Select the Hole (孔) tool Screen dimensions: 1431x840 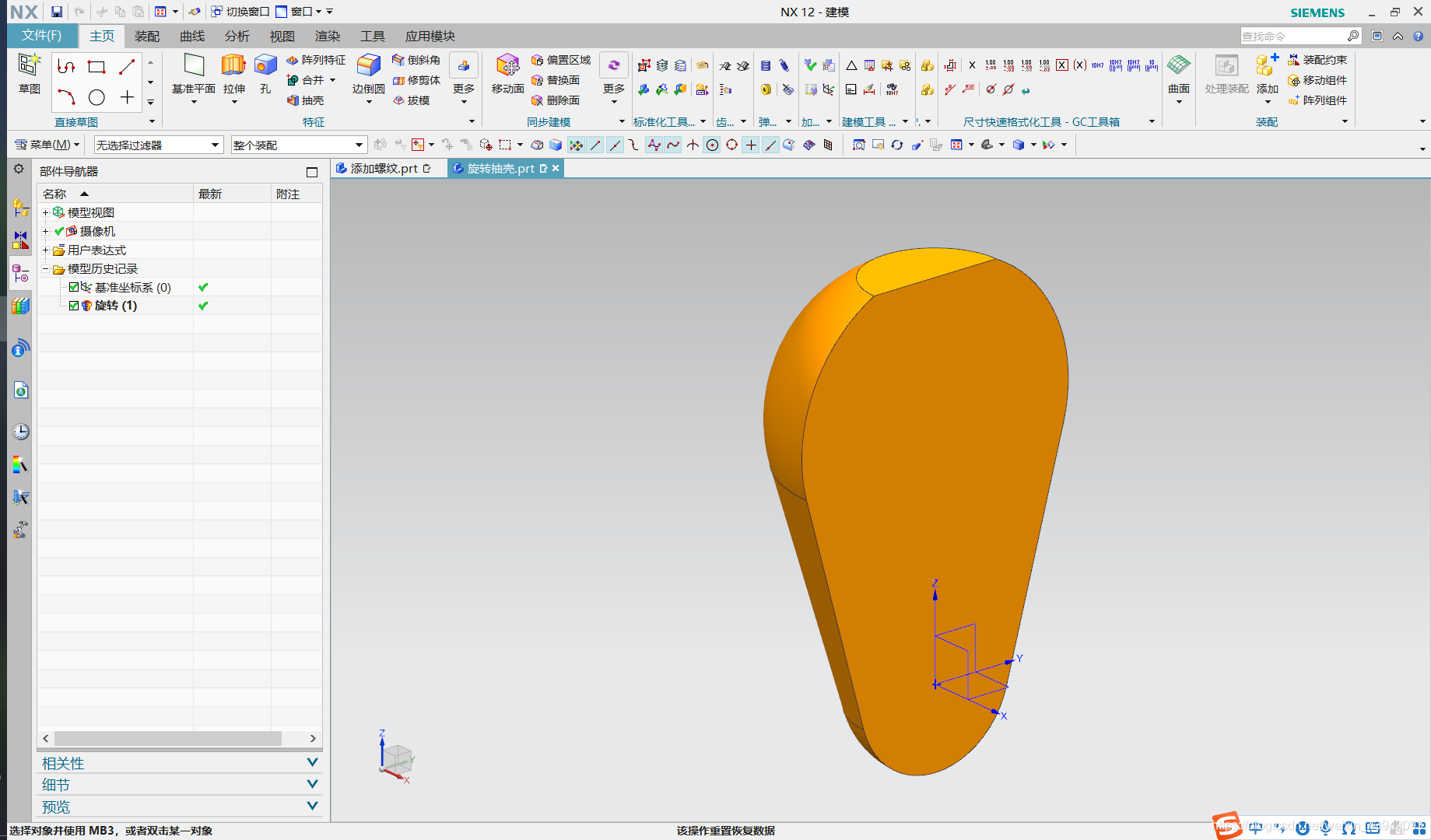point(265,74)
